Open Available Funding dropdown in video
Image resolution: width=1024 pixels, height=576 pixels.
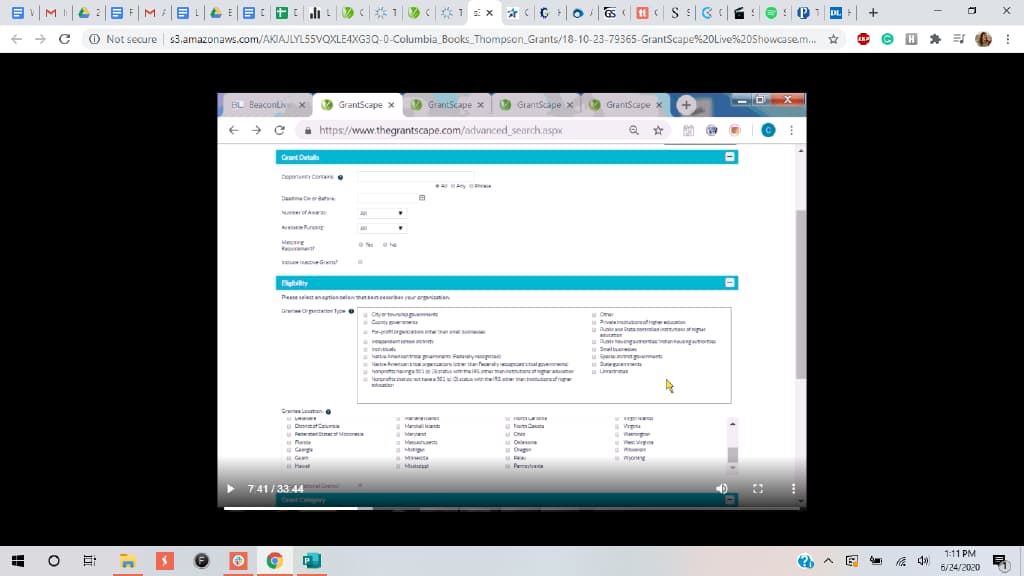point(381,228)
